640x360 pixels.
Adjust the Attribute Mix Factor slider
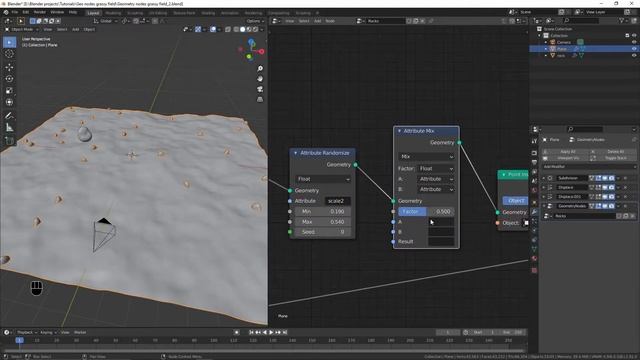tap(426, 211)
